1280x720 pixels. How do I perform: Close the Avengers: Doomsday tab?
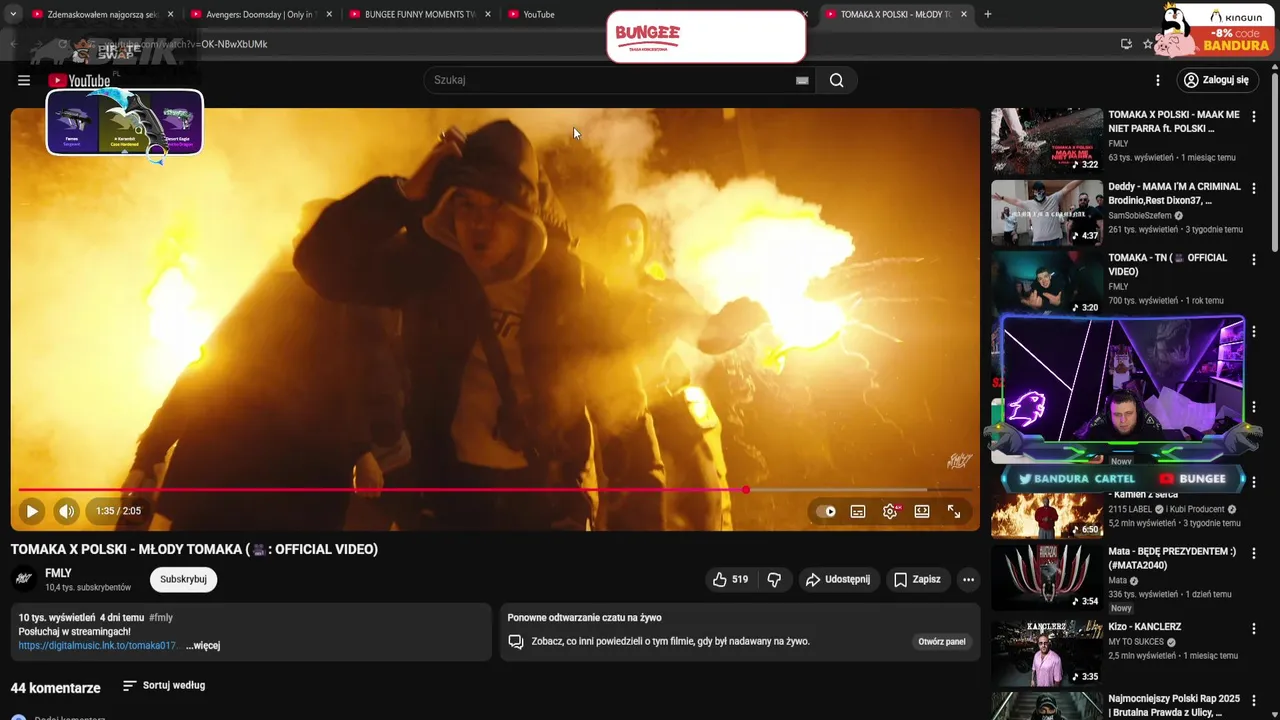pyautogui.click(x=329, y=14)
